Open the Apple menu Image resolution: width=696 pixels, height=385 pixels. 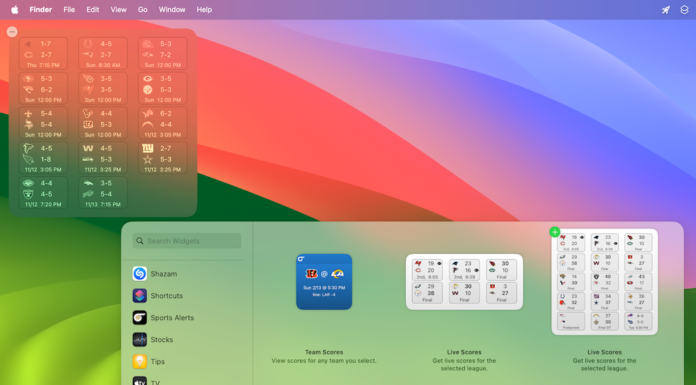15,10
